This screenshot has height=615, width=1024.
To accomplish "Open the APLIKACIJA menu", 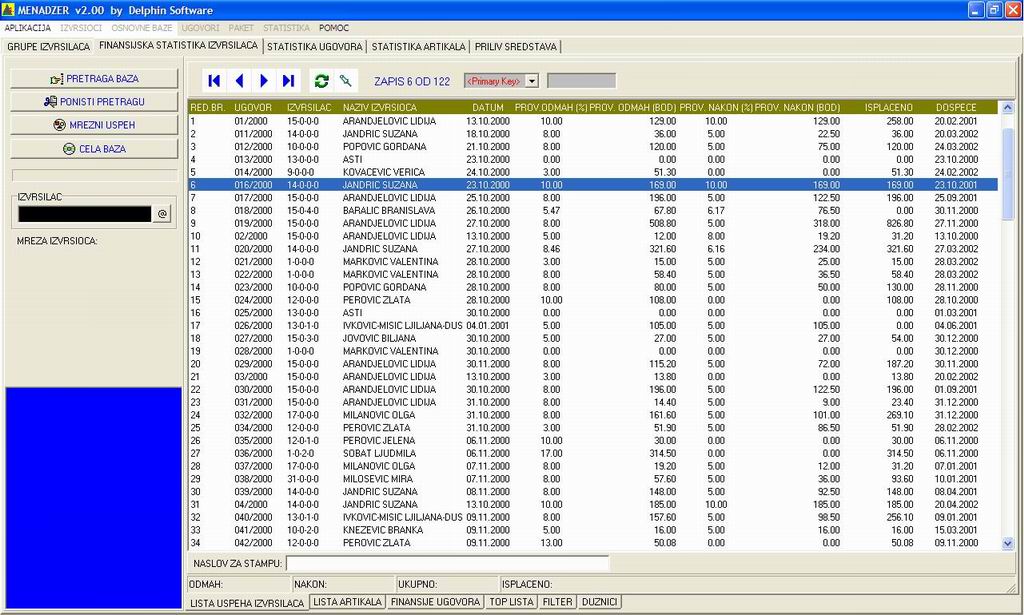I will point(27,28).
